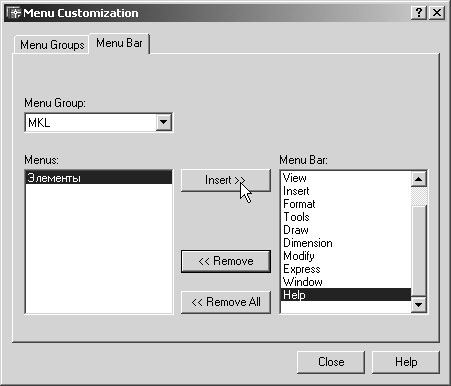
Task: Open the Menu Group dropdown arrow
Action: pyautogui.click(x=164, y=122)
